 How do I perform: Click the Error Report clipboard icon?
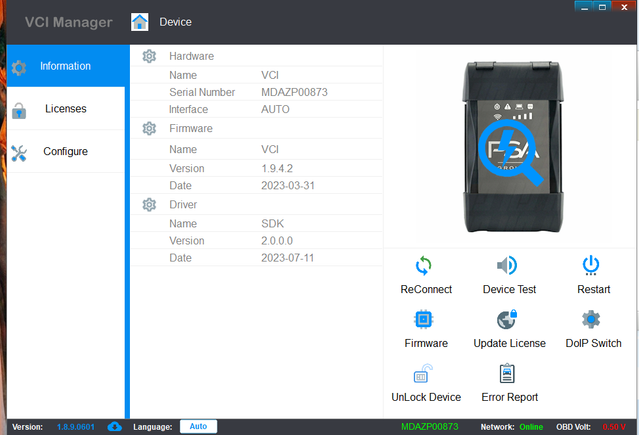[507, 373]
